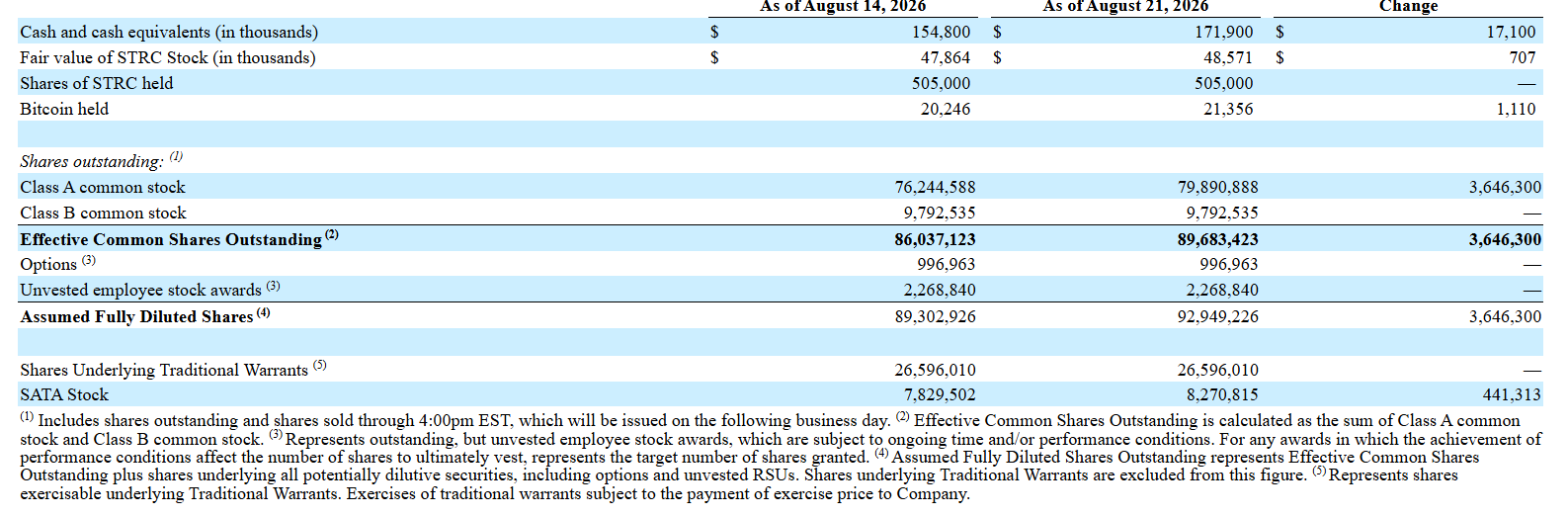Select warrants August 14 value 26,596,010
The width and height of the screenshot is (1568, 516).
(x=935, y=370)
